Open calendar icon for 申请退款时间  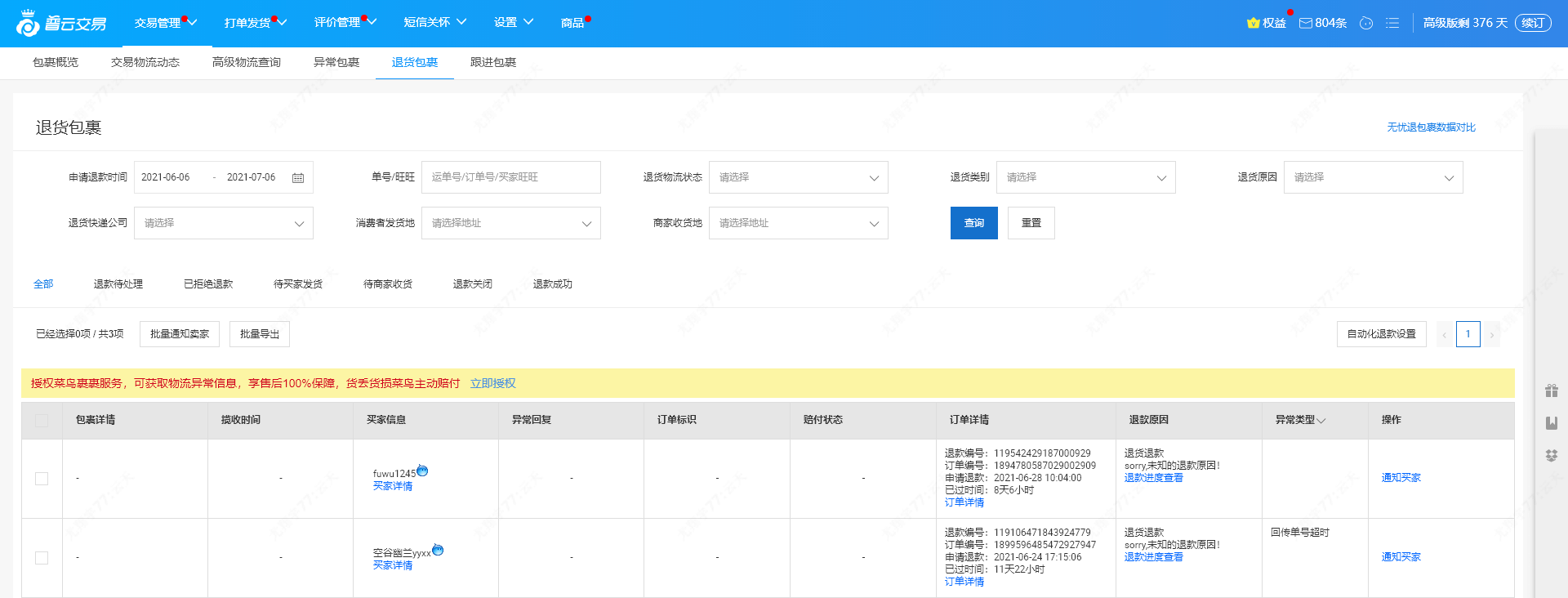[x=298, y=177]
